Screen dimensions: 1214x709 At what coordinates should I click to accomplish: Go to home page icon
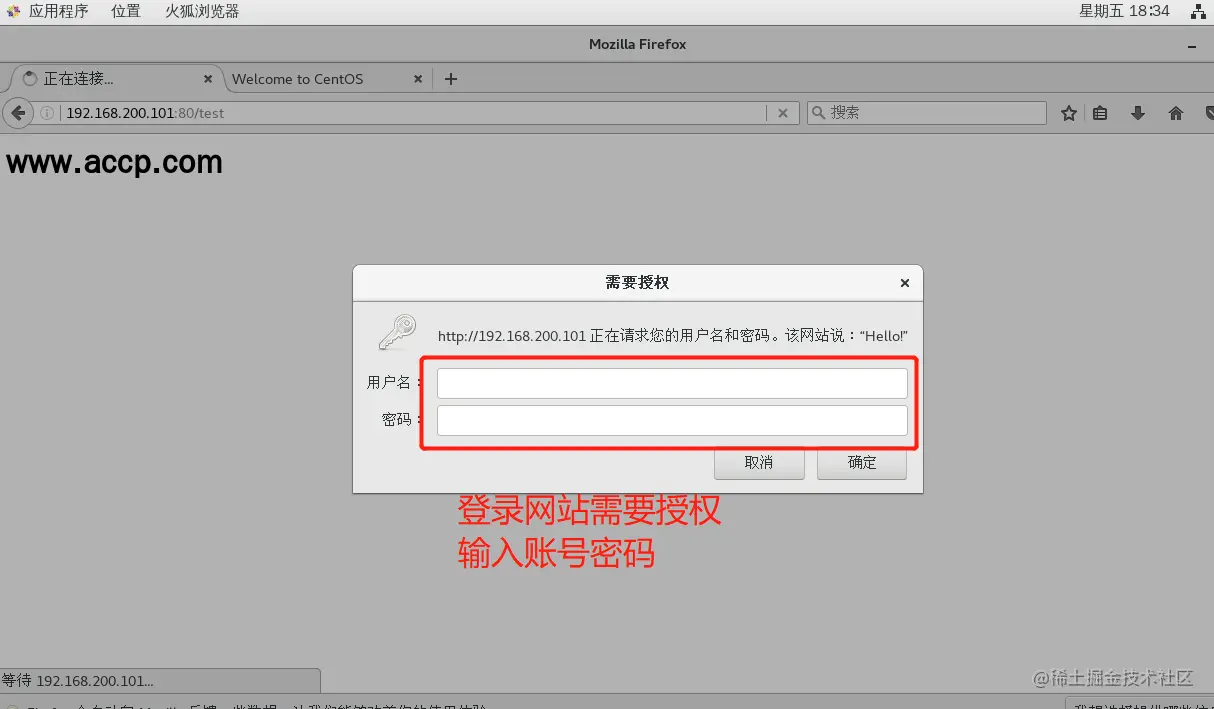coord(1176,113)
